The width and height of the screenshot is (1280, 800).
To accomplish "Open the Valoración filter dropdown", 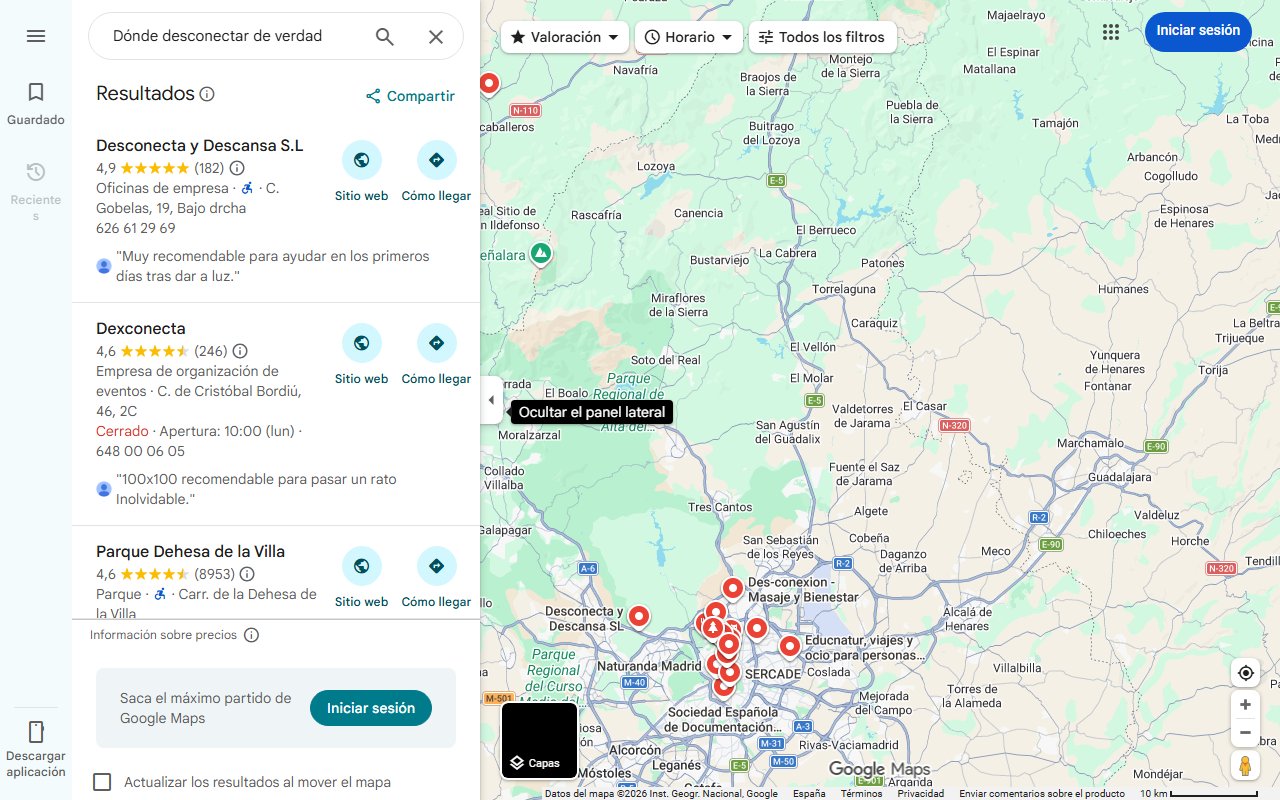I will [563, 36].
